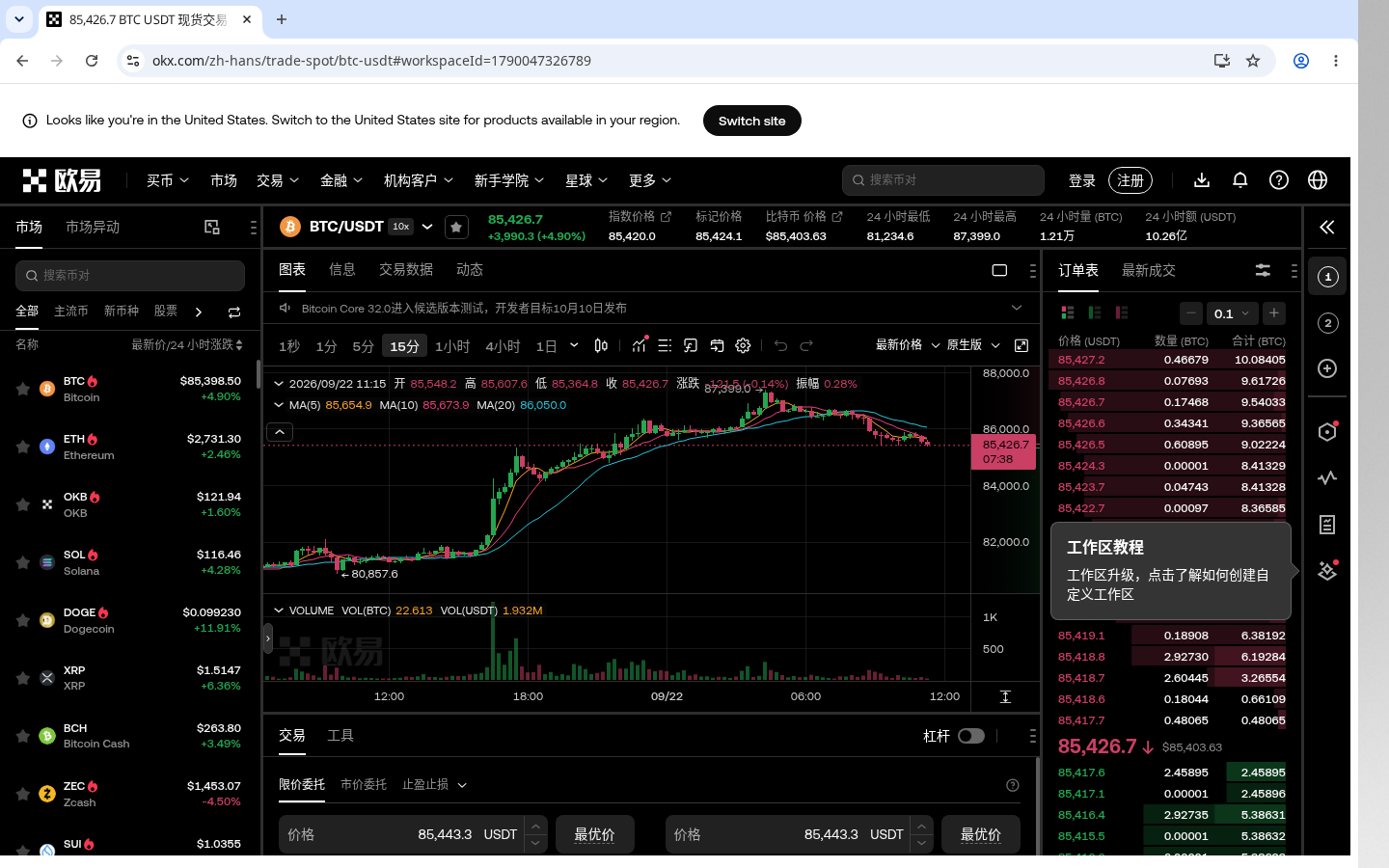Decrease order book precision with minus
The image size is (1389, 868).
tap(1191, 313)
